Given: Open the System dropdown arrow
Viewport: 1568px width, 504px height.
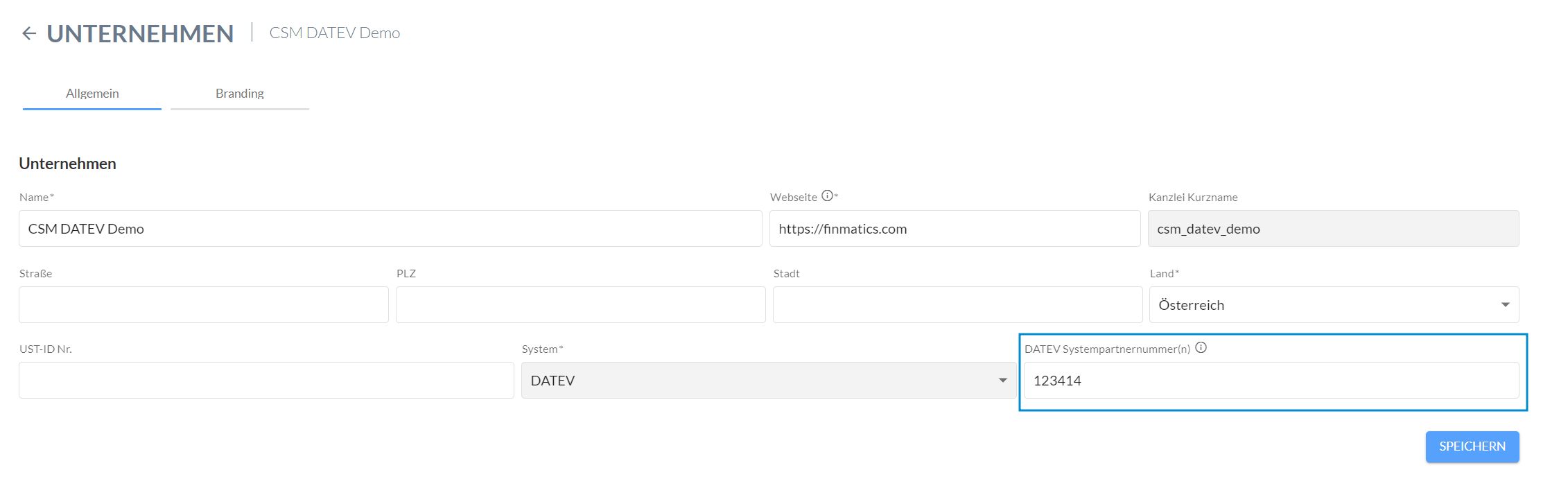Looking at the screenshot, I should tap(1002, 381).
